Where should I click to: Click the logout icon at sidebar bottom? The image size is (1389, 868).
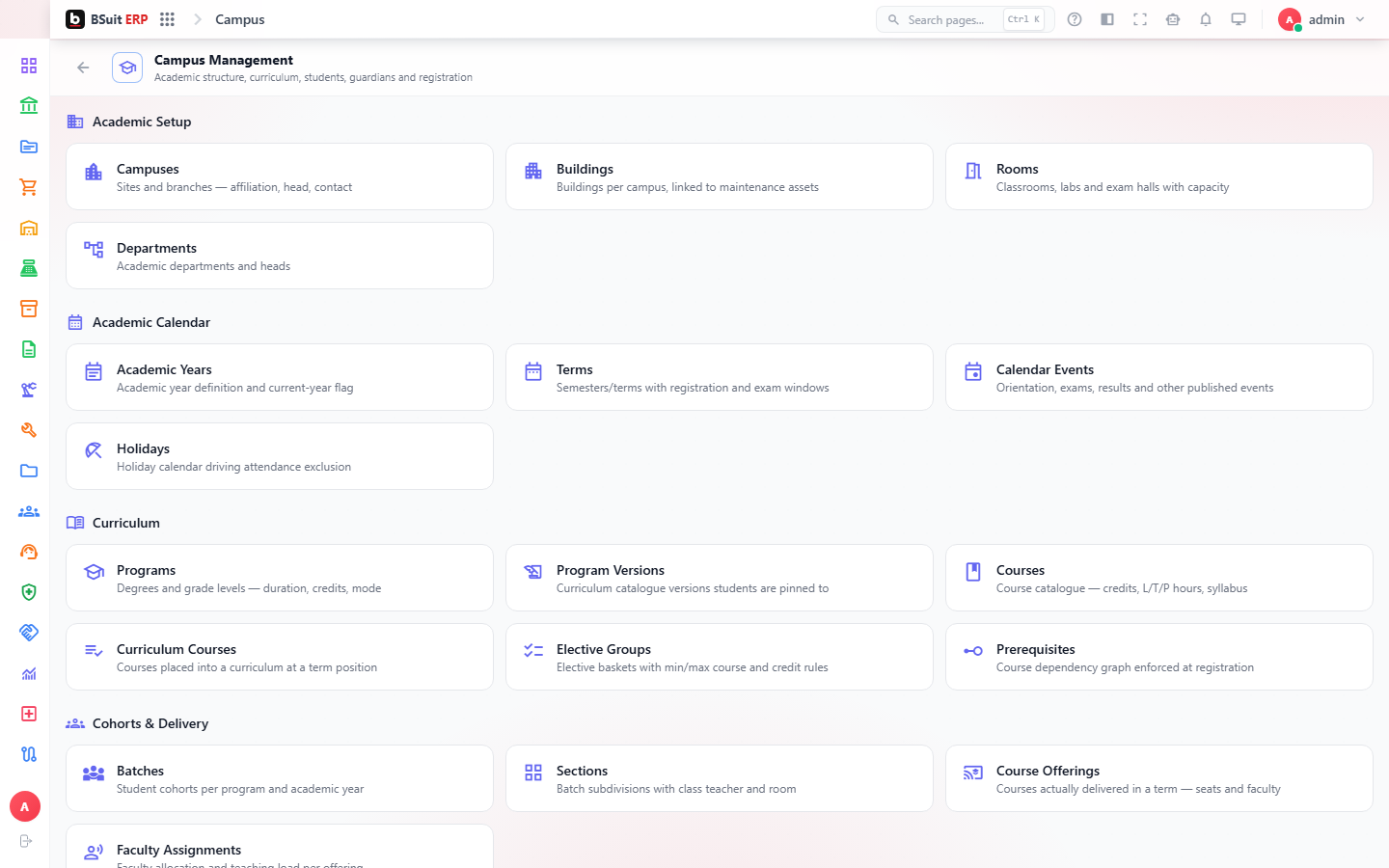click(25, 841)
